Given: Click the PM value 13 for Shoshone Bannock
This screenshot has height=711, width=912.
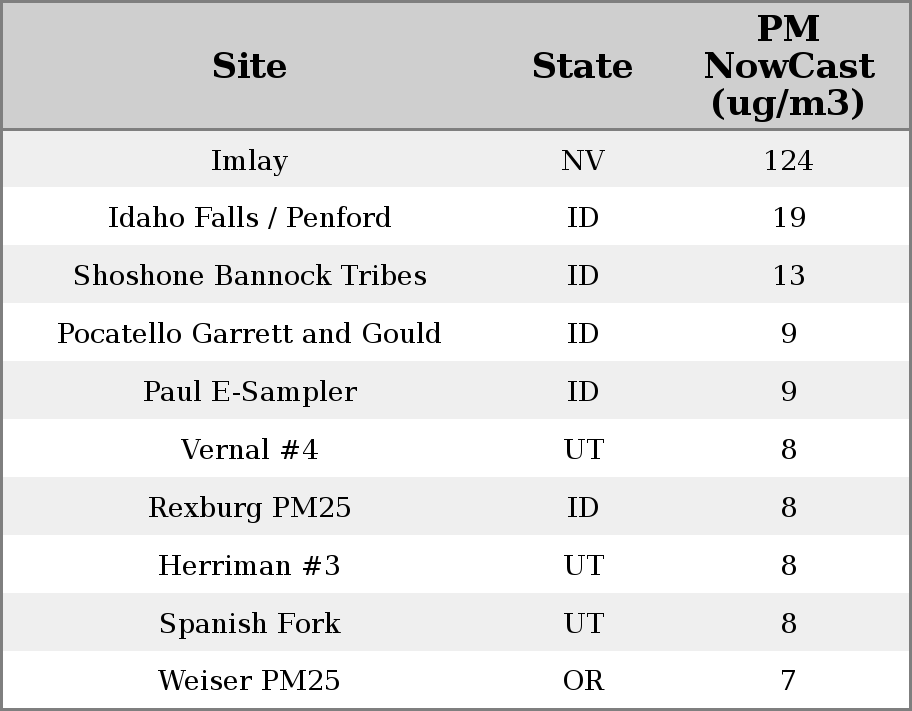Looking at the screenshot, I should point(788,276).
